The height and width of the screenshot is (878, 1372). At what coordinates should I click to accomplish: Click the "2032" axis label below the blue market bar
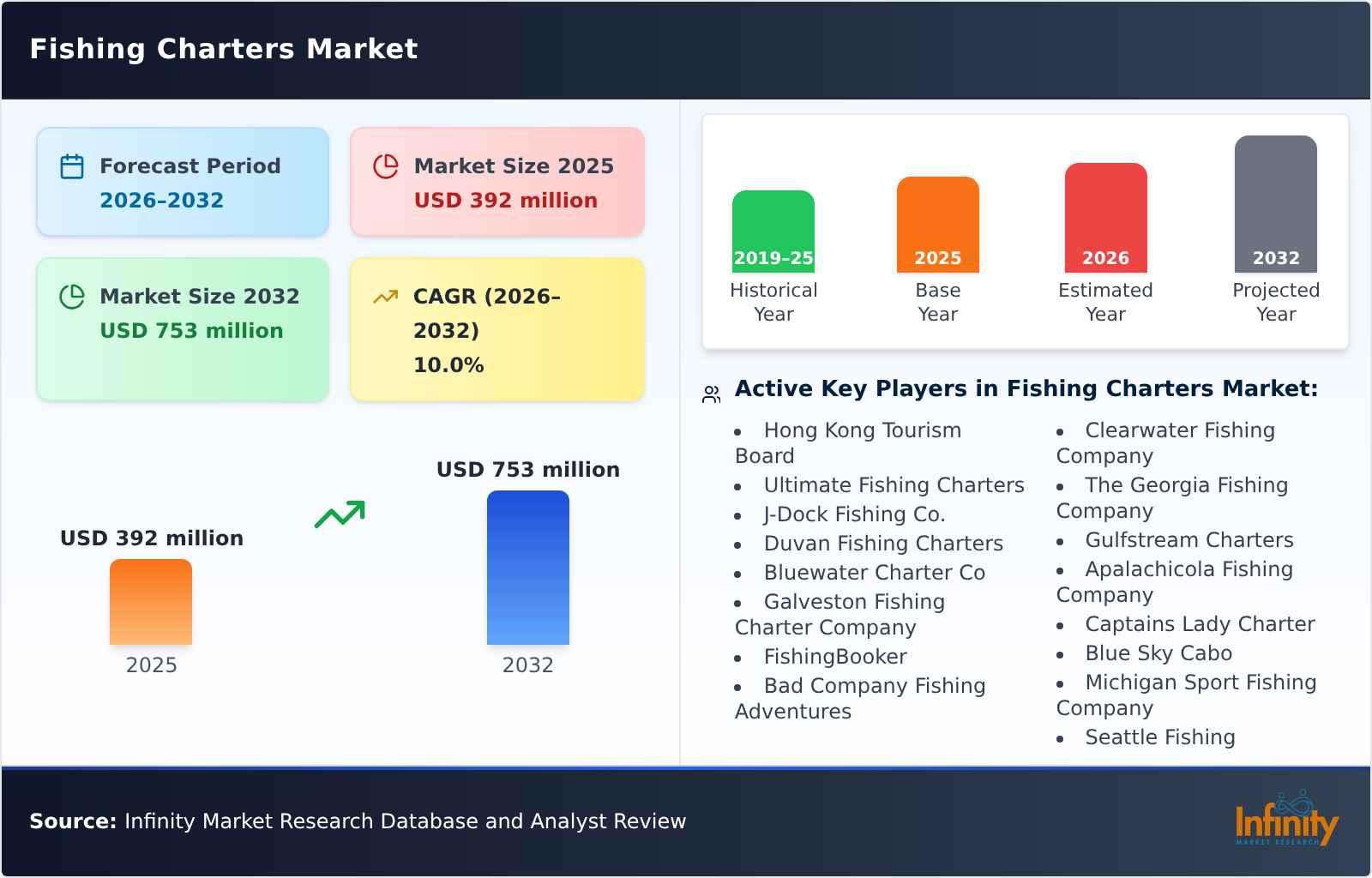528,665
